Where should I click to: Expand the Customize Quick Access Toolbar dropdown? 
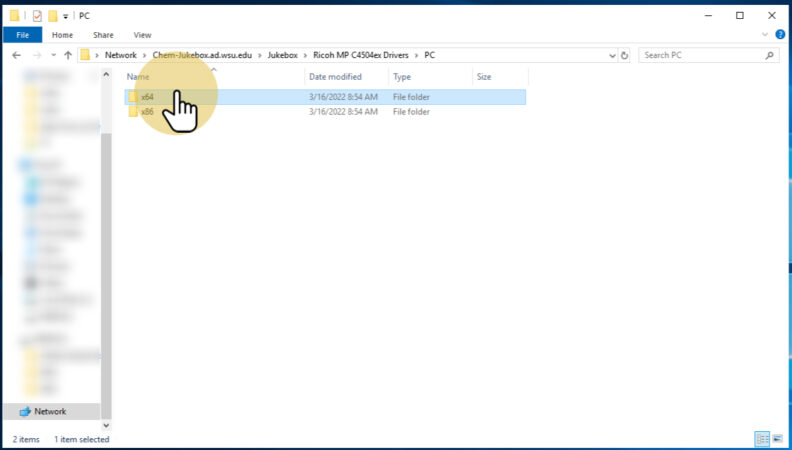point(65,16)
